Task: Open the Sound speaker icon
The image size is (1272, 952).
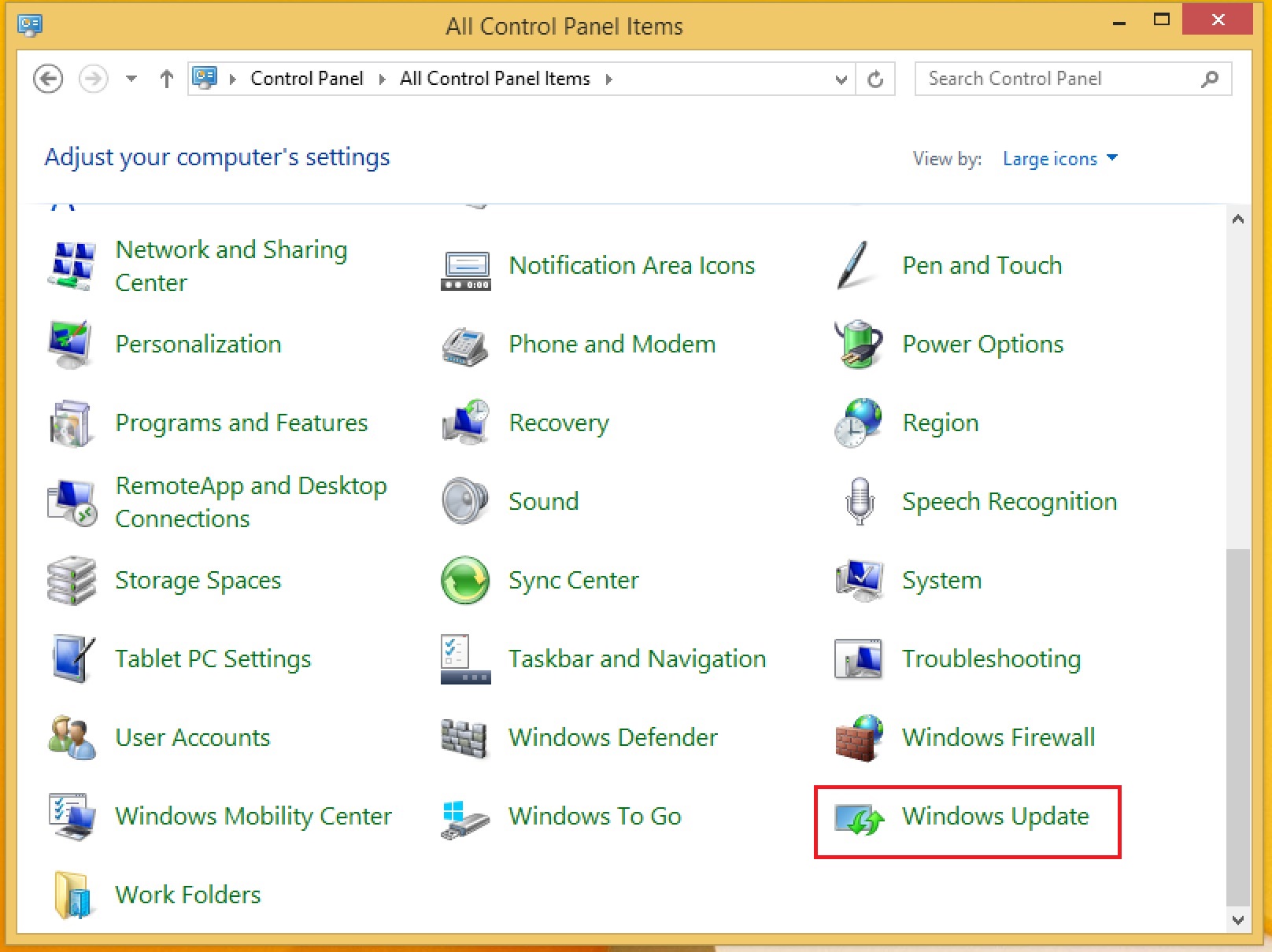Action: pos(465,501)
